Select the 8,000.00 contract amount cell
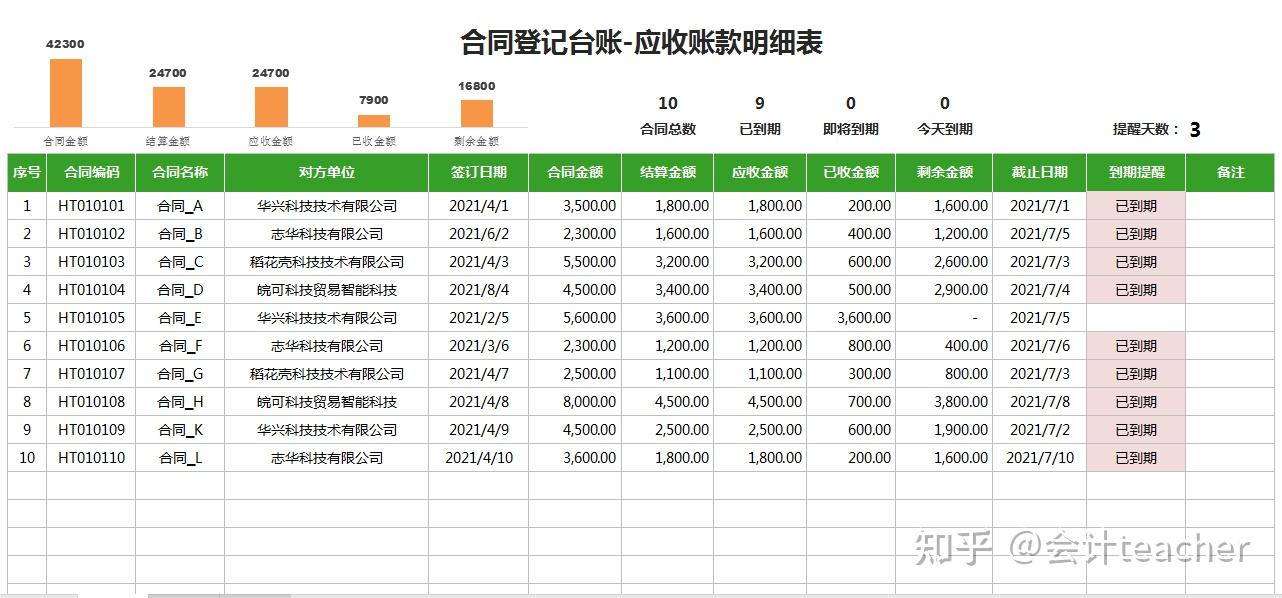 (575, 402)
